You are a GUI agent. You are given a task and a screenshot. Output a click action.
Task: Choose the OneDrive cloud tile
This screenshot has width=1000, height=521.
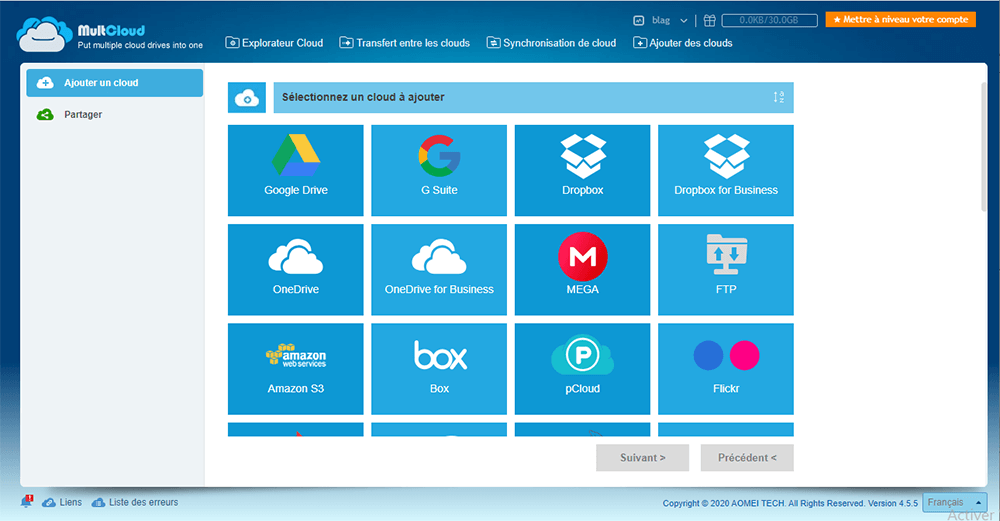(295, 269)
